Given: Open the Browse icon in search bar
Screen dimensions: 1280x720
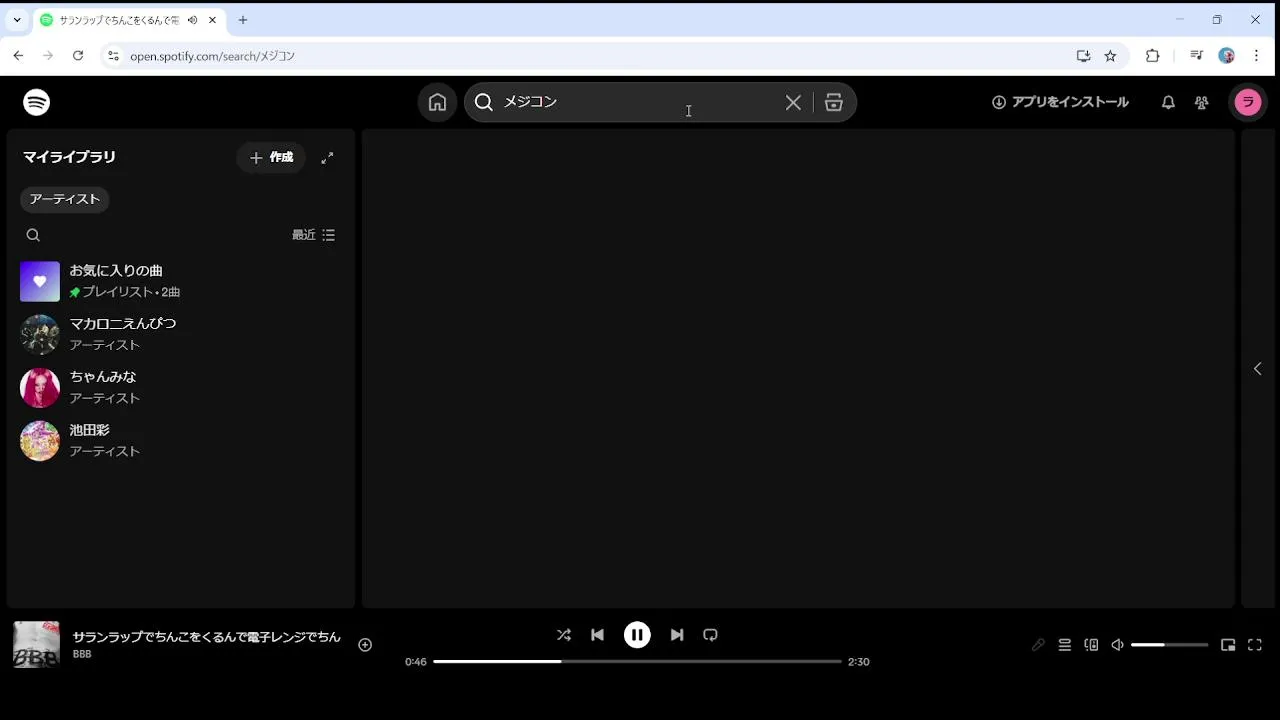Looking at the screenshot, I should pos(834,102).
